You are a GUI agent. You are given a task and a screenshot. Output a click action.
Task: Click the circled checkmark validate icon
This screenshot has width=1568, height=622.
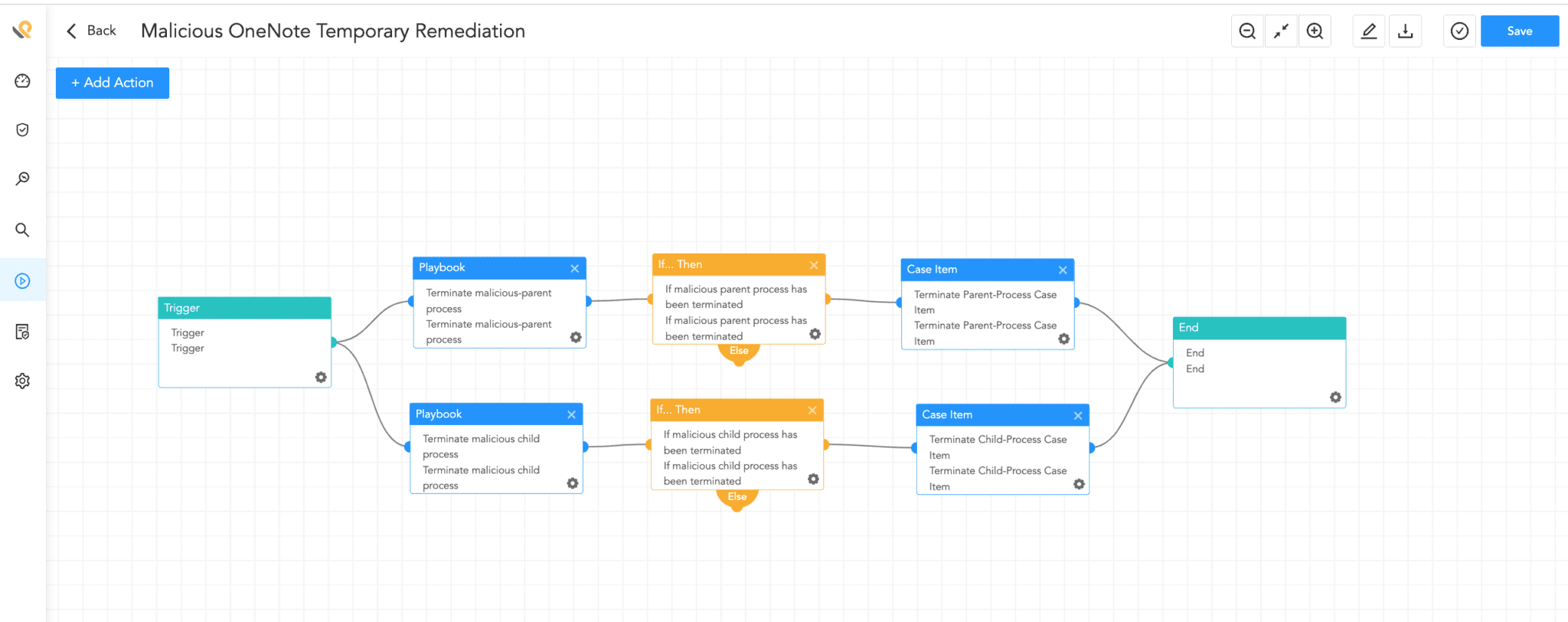coord(1459,31)
